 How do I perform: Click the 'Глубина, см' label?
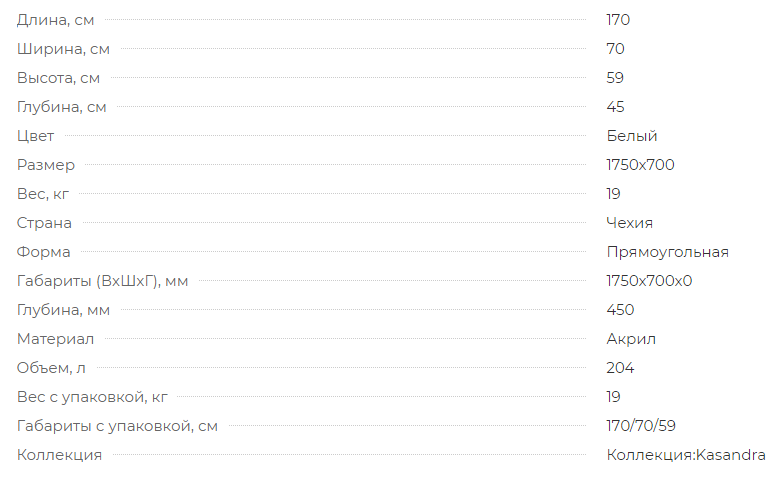pyautogui.click(x=62, y=107)
